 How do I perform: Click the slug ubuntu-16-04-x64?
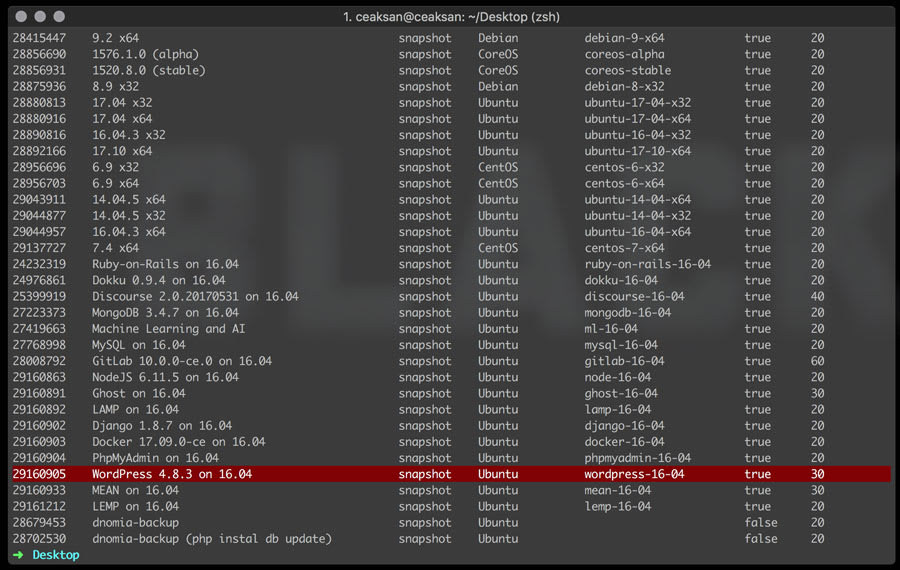(x=638, y=231)
